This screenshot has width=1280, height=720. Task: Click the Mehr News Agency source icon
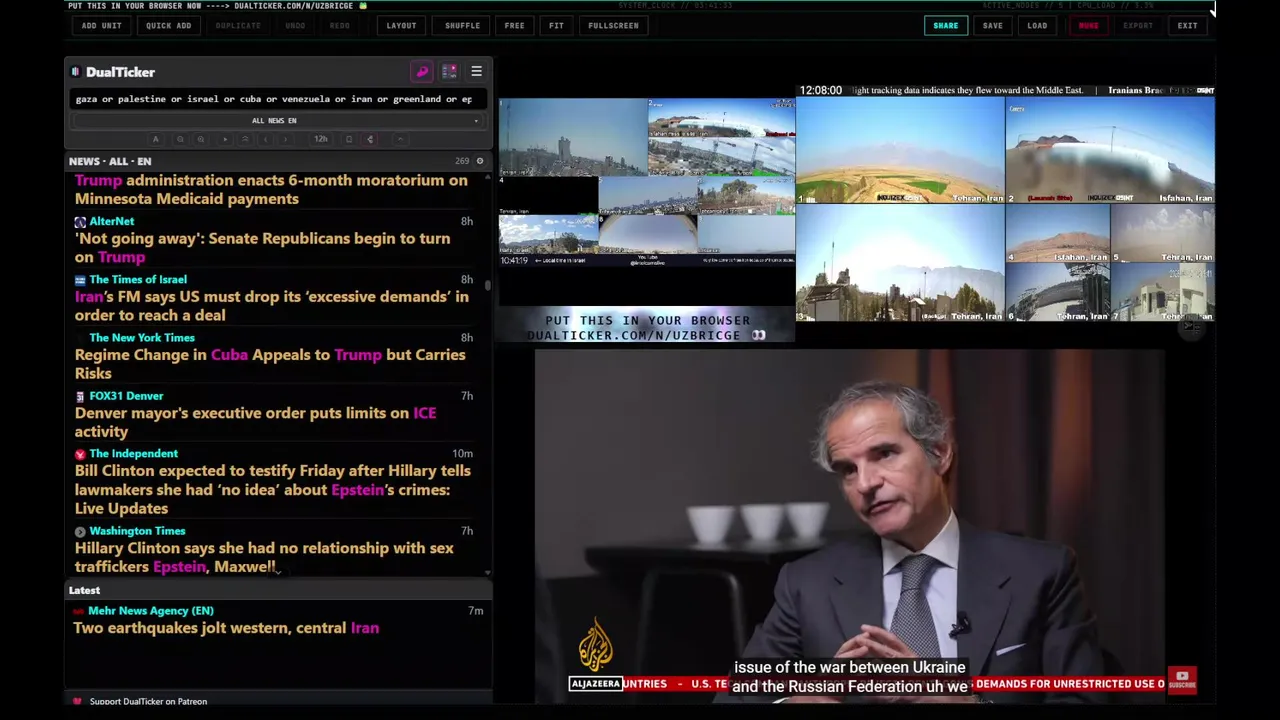click(x=80, y=611)
